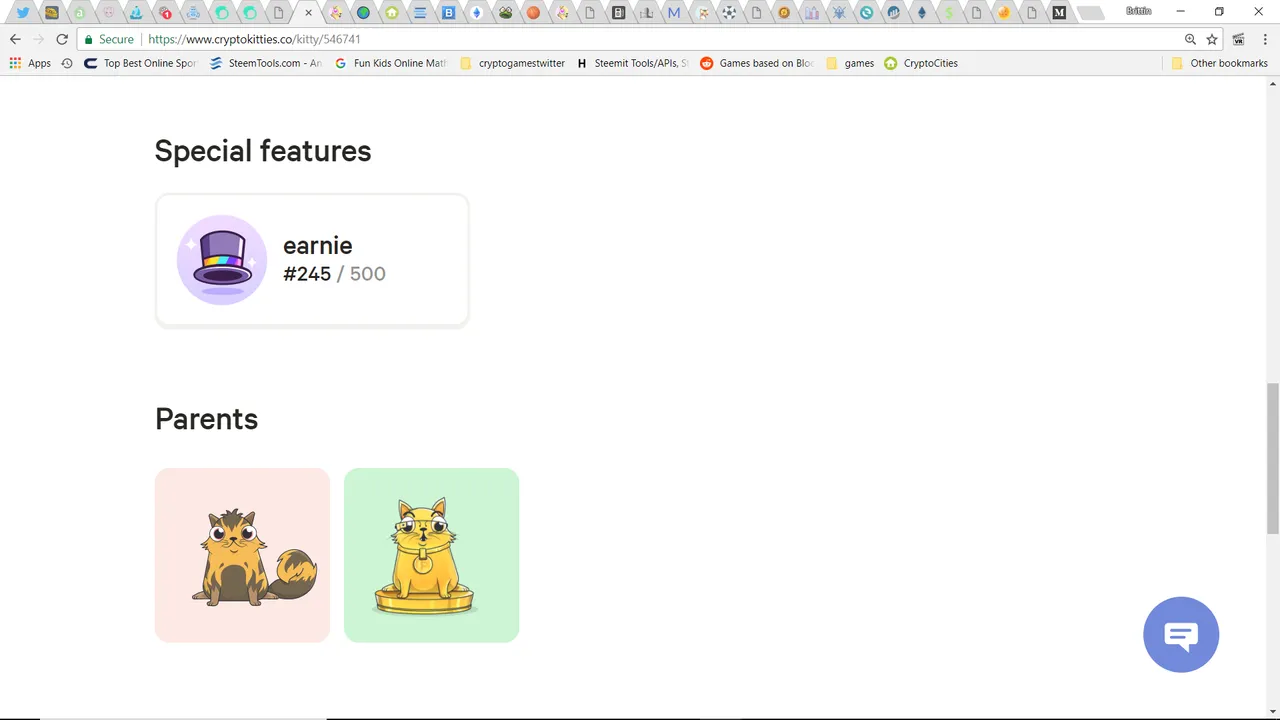This screenshot has width=1280, height=720.
Task: Open the zoom magnifier in address bar
Action: tap(1190, 39)
